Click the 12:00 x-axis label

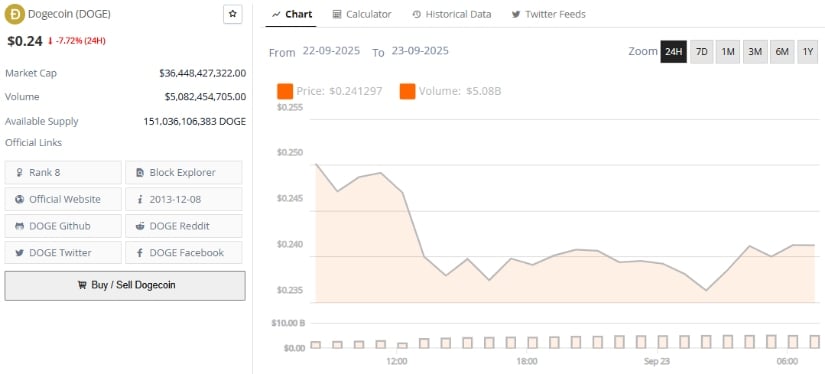point(396,361)
